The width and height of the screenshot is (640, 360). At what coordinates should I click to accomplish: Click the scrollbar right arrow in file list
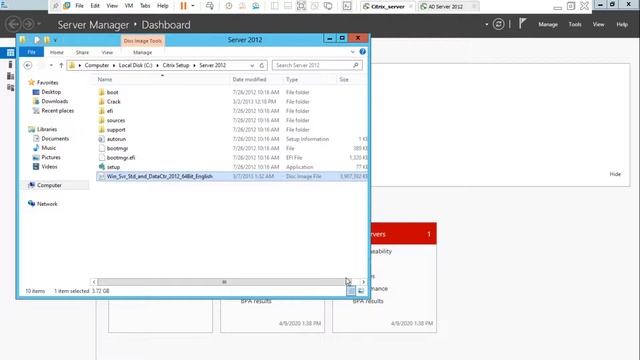[x=363, y=282]
